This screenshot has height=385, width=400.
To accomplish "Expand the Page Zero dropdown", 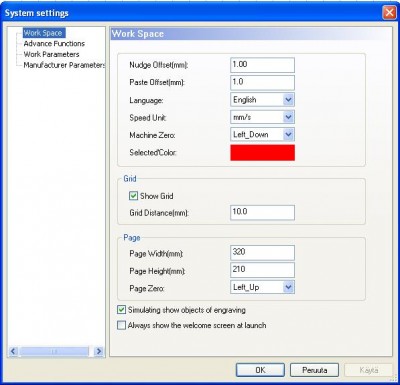I will point(288,287).
